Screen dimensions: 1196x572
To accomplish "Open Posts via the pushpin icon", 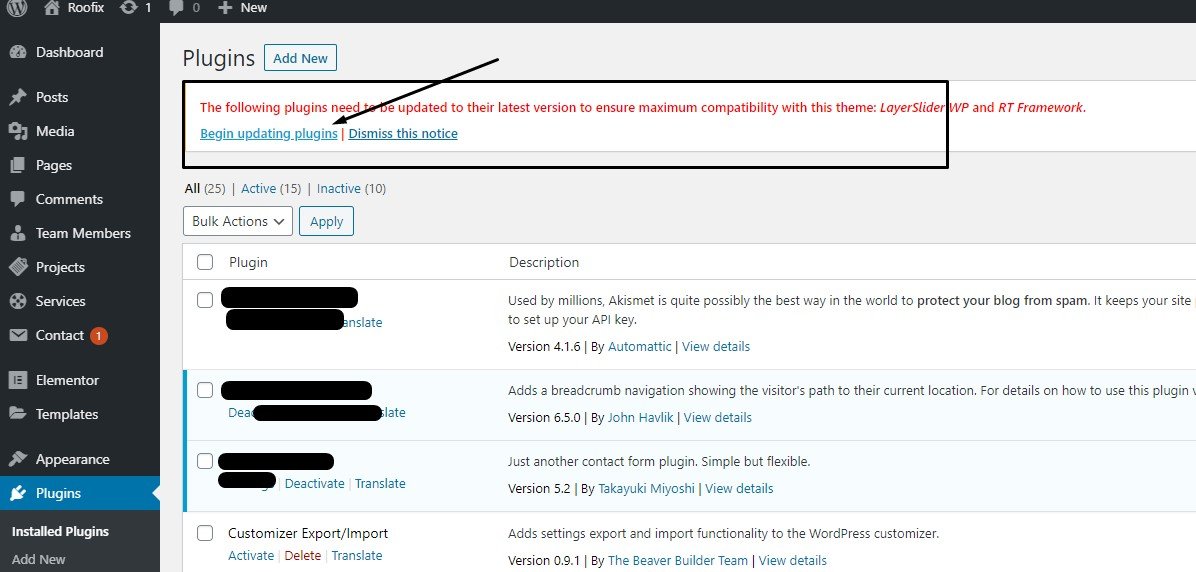I will pos(17,97).
